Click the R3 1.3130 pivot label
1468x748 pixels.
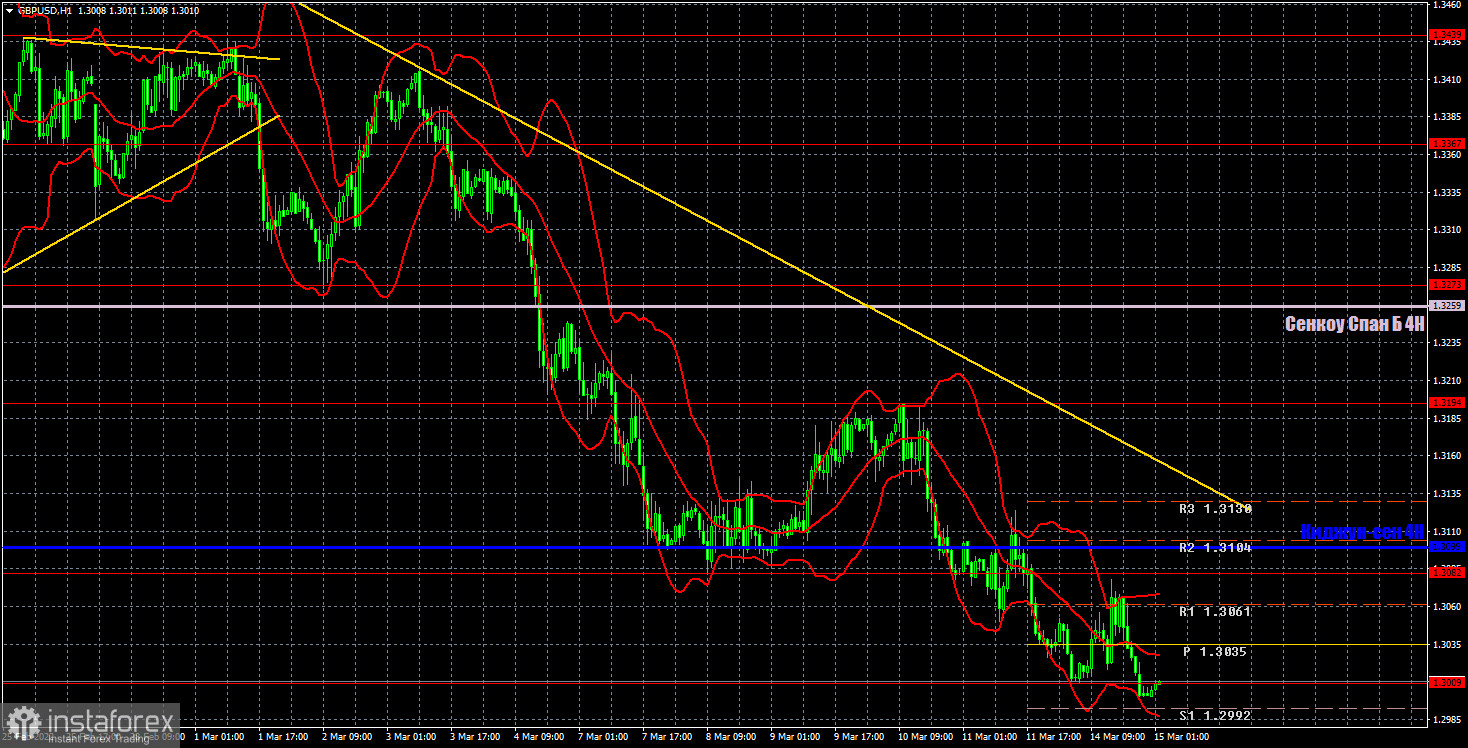coord(1215,508)
